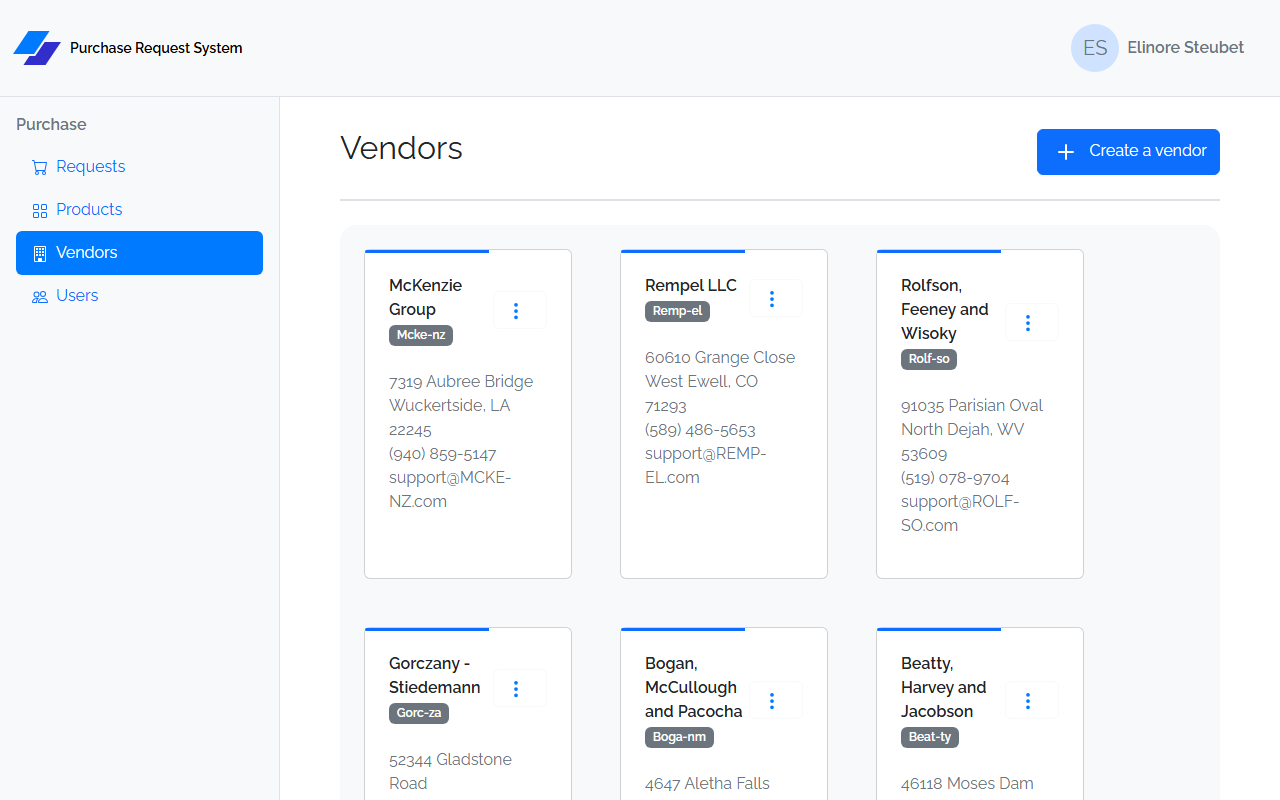This screenshot has width=1280, height=800.
Task: Click the Beatty, Harvey and Jacobson name
Action: point(944,688)
